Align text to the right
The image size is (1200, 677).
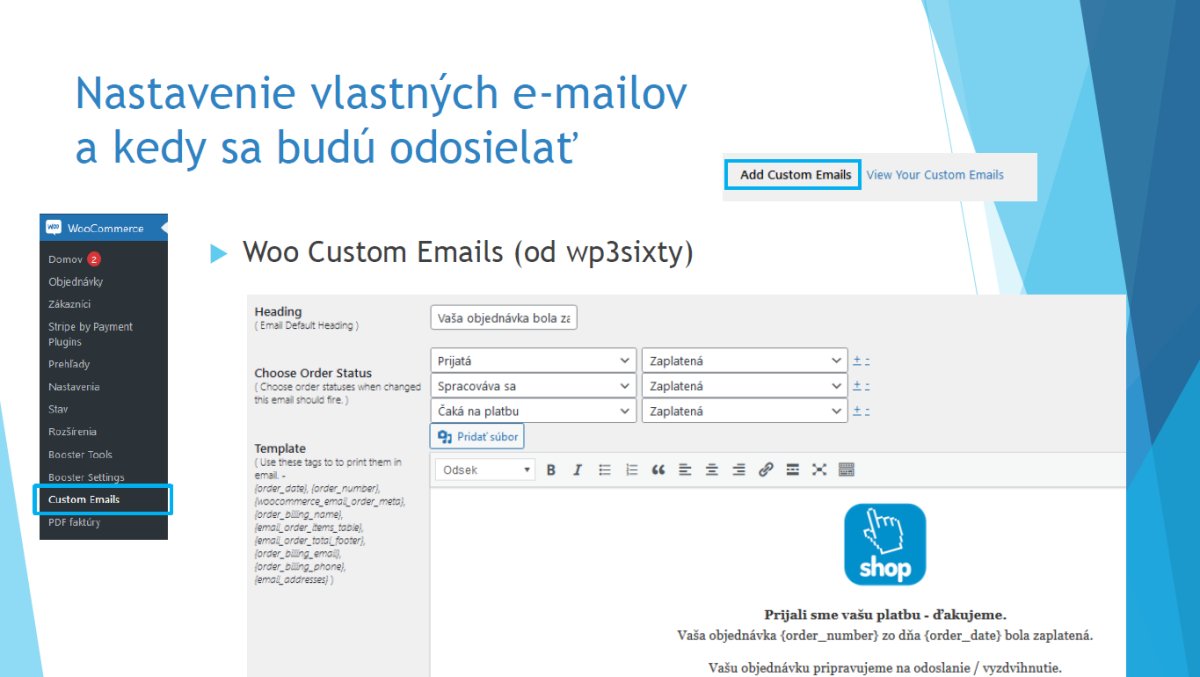[739, 469]
